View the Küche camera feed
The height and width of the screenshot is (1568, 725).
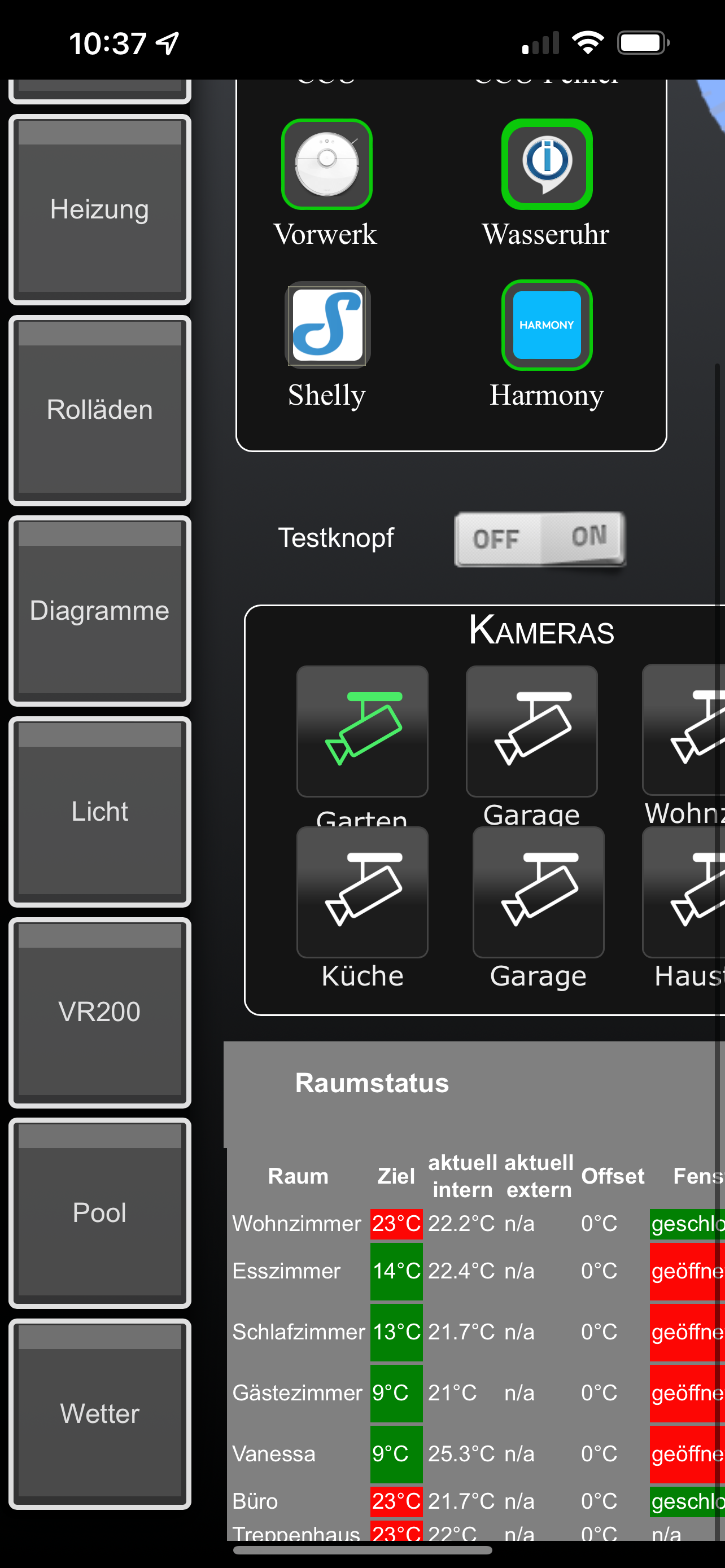(362, 892)
